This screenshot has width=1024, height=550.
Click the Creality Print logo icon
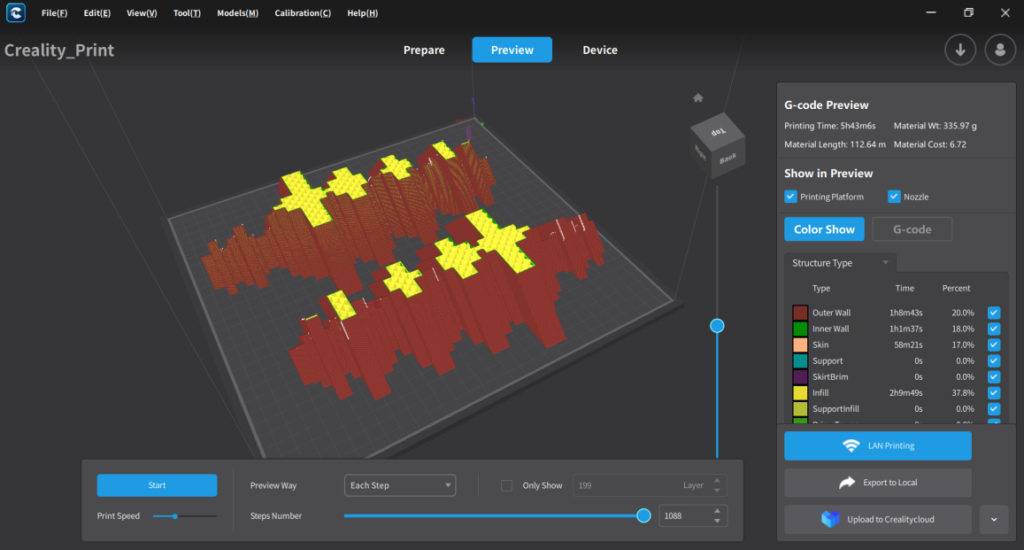click(x=16, y=12)
